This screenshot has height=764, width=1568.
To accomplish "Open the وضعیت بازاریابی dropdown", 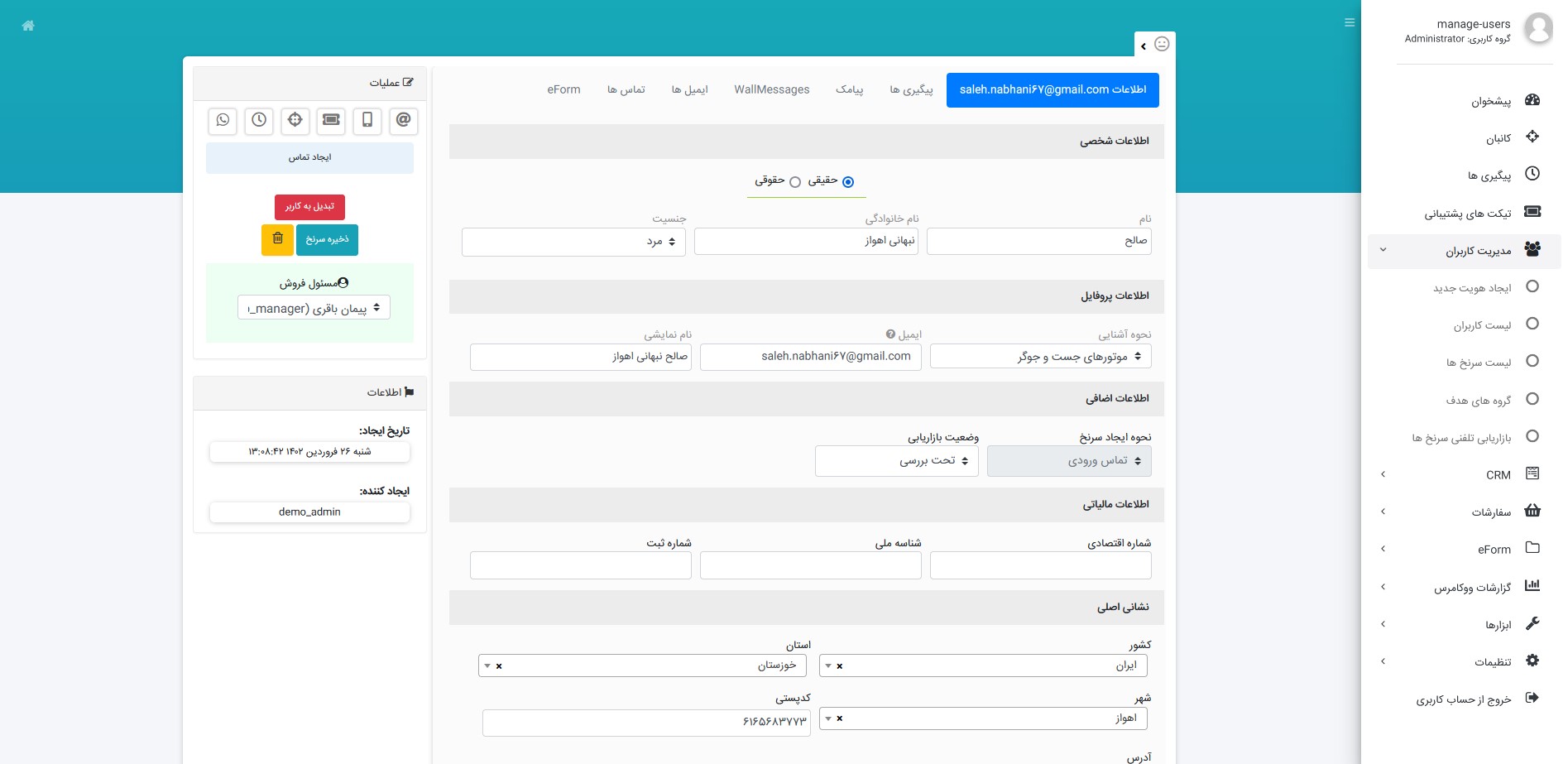I will pyautogui.click(x=896, y=461).
